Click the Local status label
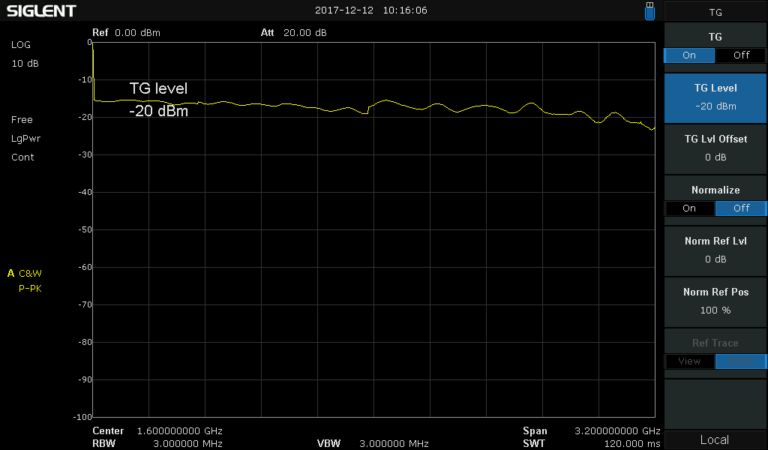Viewport: 768px width, 450px height. tap(715, 439)
